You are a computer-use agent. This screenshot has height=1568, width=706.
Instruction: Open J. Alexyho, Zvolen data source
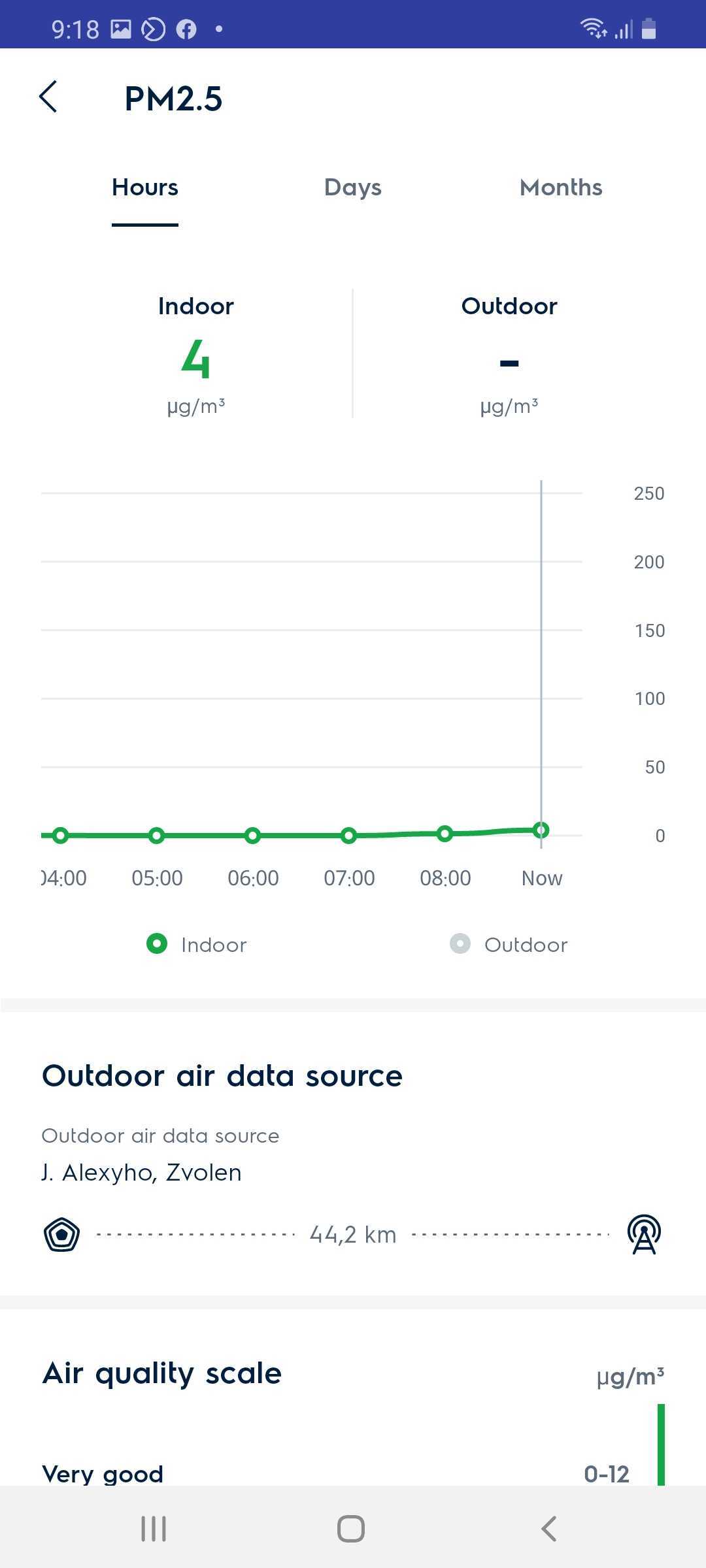click(142, 1173)
